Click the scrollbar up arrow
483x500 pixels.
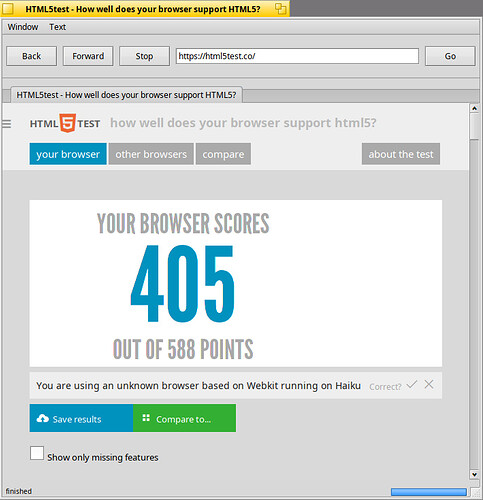click(474, 108)
